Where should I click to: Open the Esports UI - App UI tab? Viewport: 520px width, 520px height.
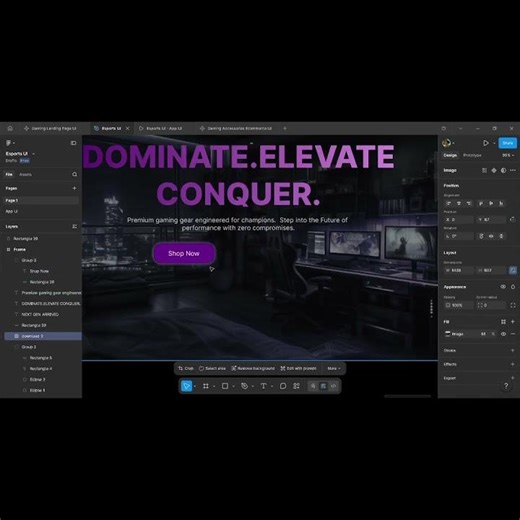(x=161, y=128)
